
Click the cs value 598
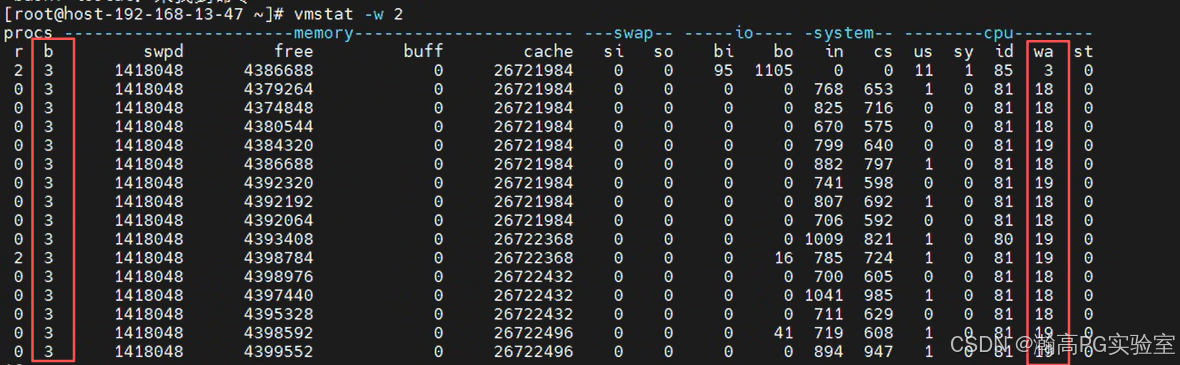[878, 183]
